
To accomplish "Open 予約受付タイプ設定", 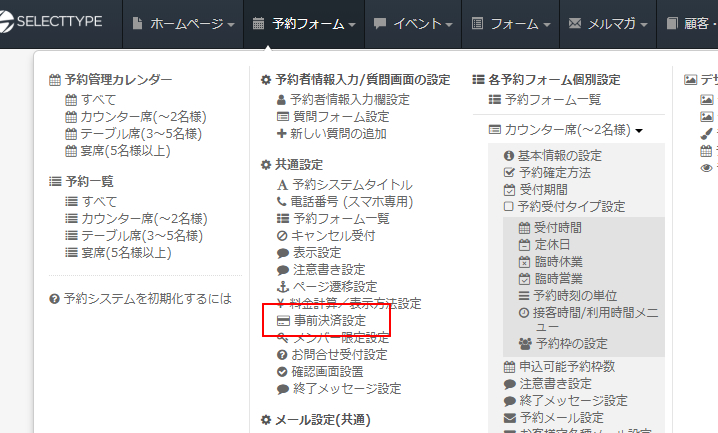I will pos(564,206).
